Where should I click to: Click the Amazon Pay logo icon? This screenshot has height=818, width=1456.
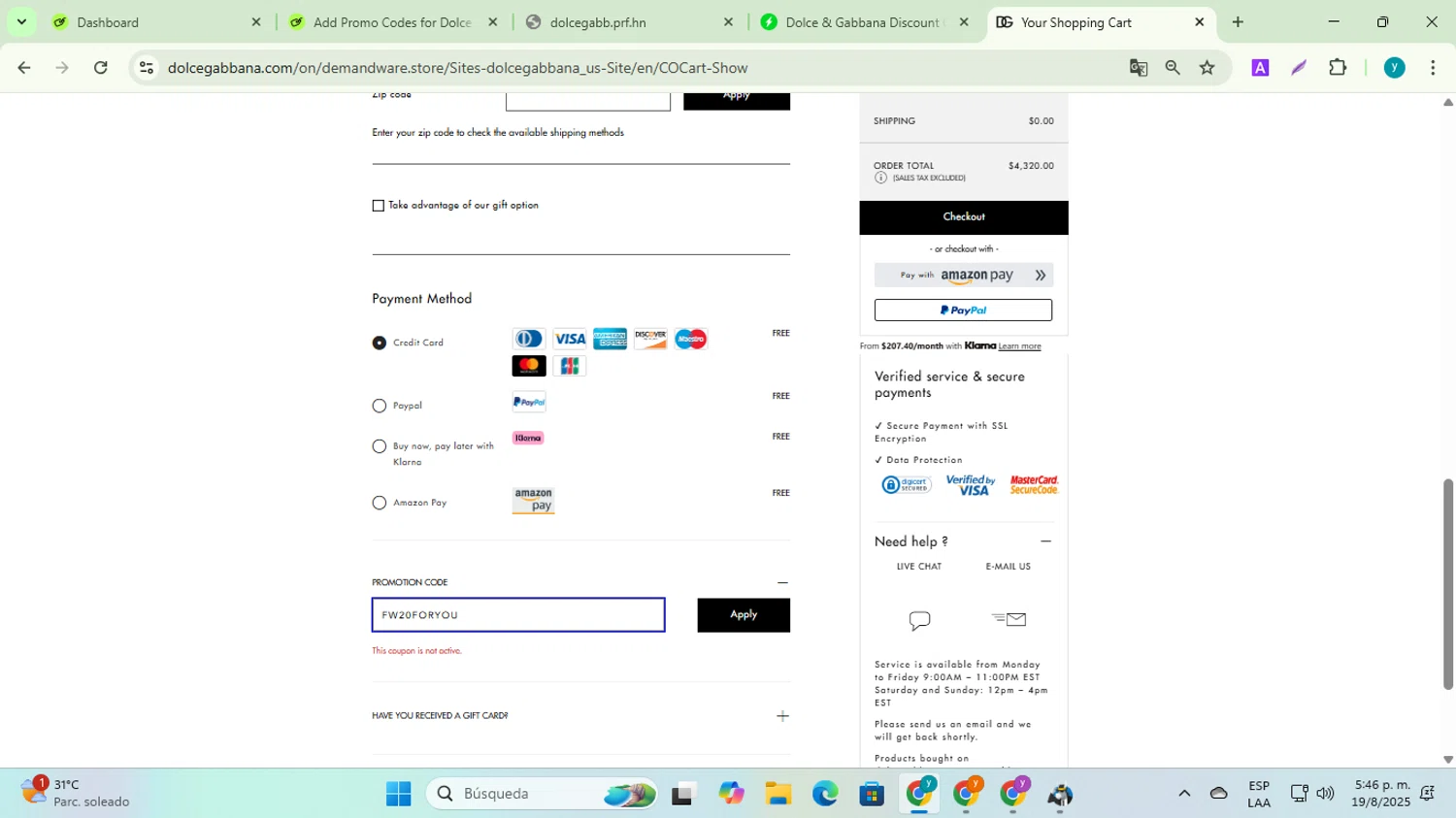point(534,501)
